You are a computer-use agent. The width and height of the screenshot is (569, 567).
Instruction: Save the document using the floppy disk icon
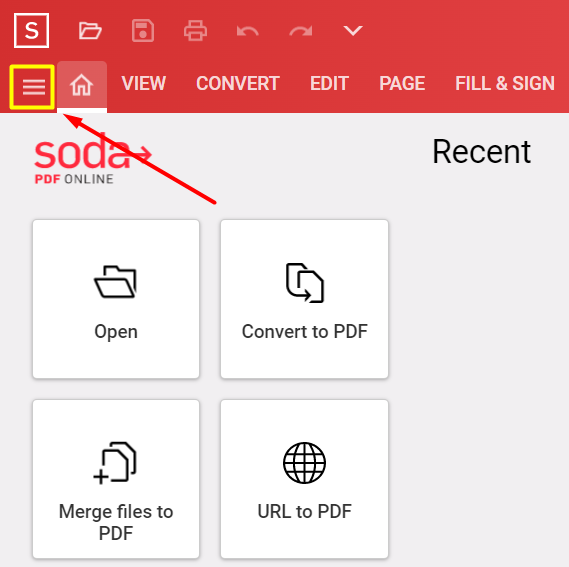(143, 30)
